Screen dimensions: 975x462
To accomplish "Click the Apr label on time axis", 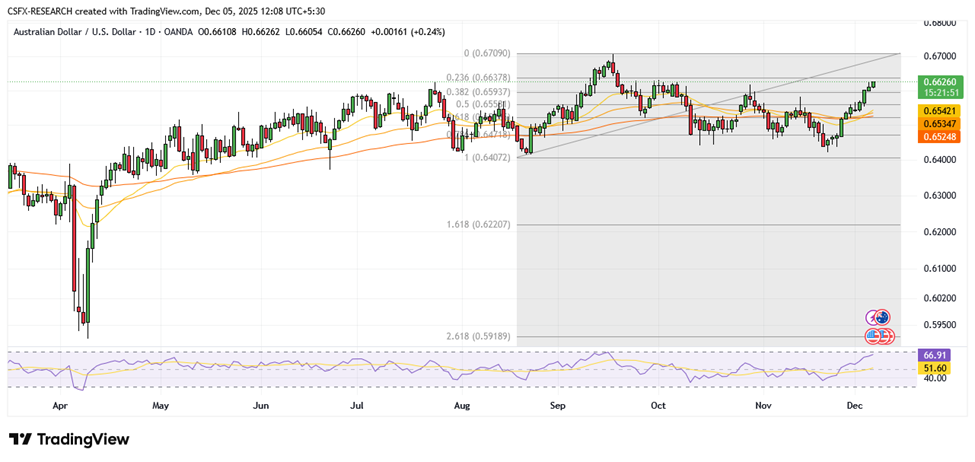I will pos(59,407).
